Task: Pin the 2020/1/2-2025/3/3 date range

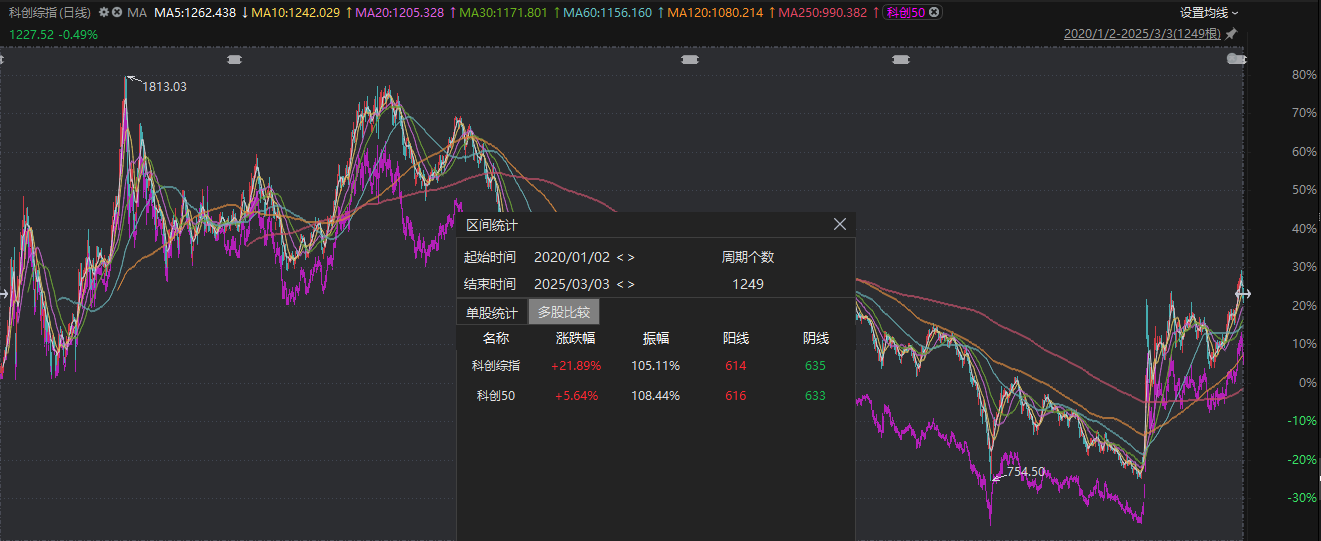Action: 1232,33
